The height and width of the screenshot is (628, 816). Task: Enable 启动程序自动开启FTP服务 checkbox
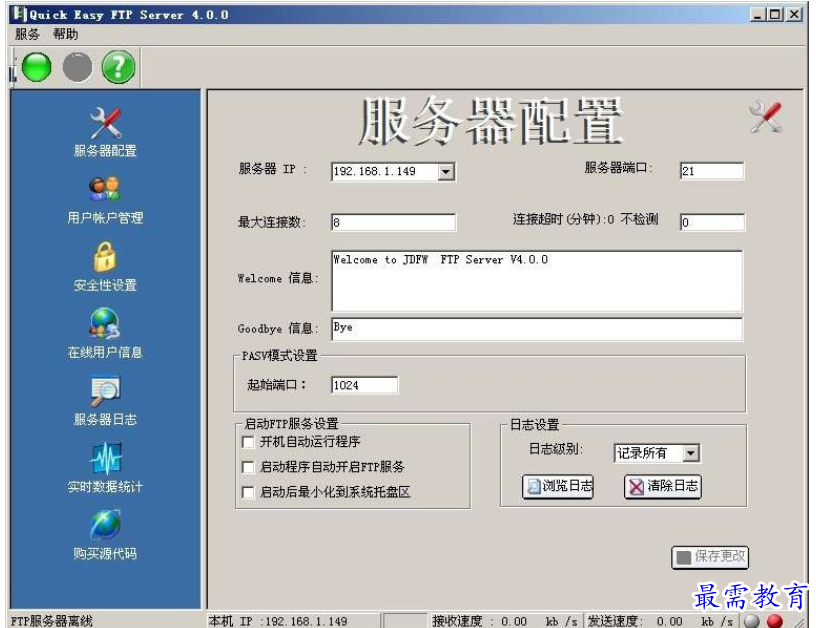coord(248,467)
